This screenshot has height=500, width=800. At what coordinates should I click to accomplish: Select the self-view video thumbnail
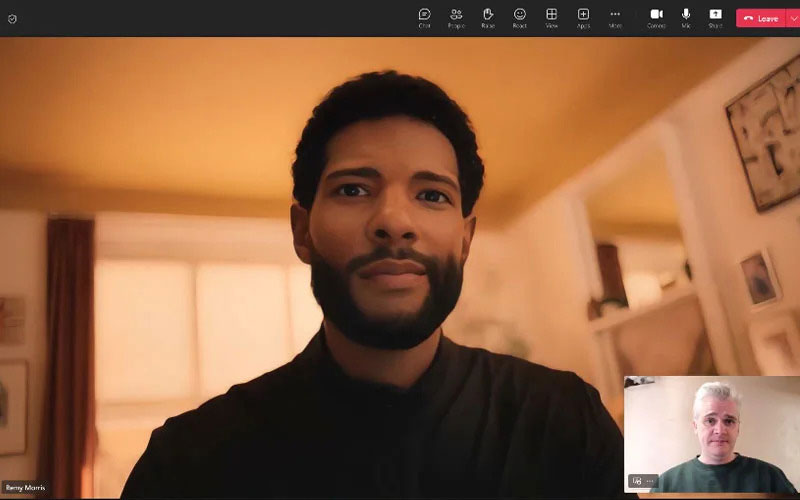712,434
